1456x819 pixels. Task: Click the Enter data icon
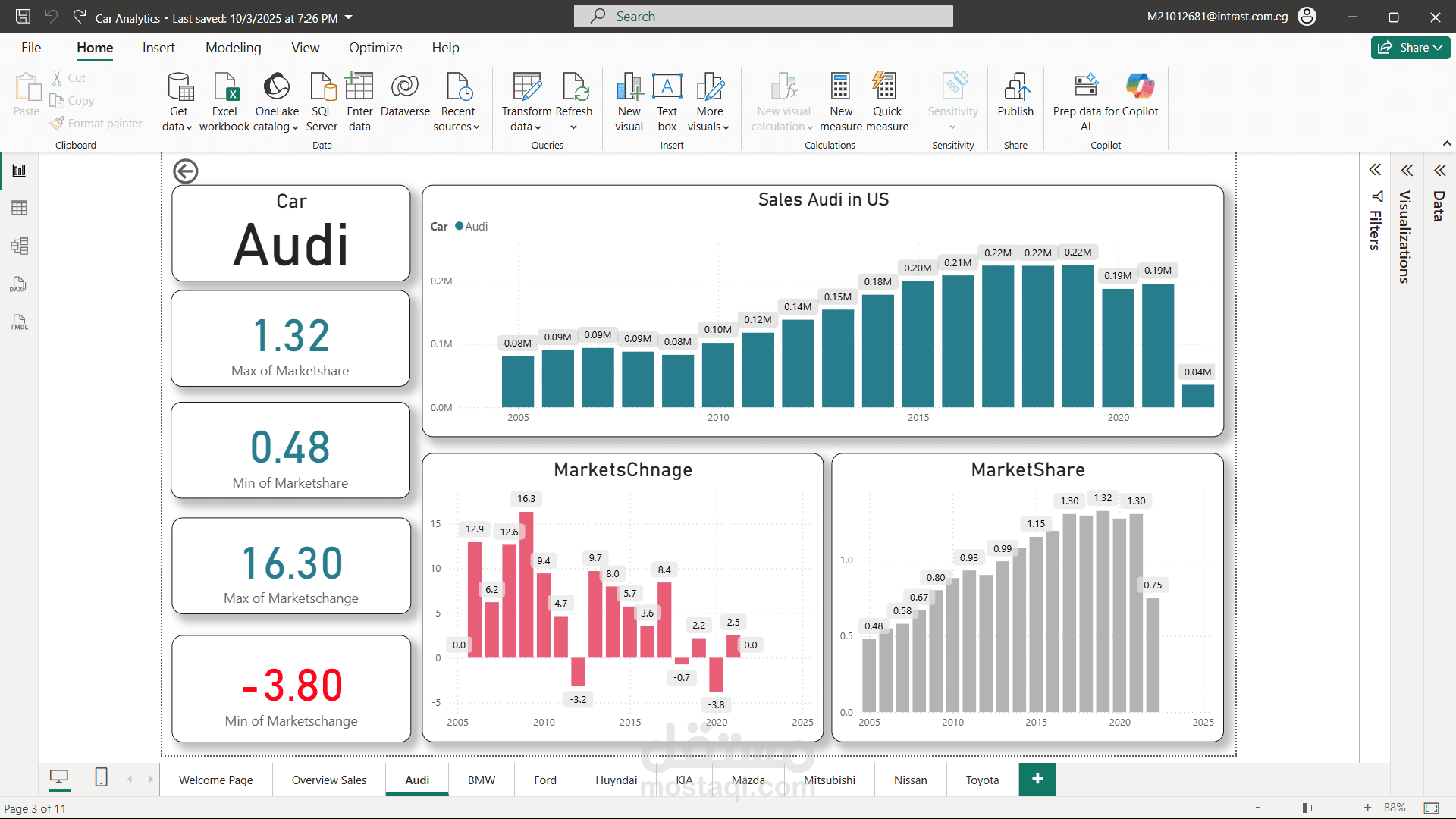coord(359,86)
